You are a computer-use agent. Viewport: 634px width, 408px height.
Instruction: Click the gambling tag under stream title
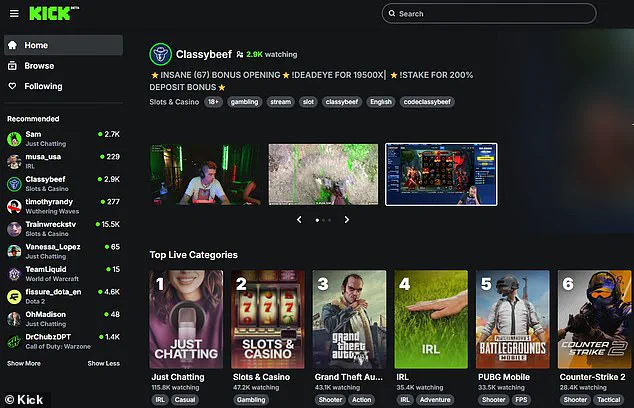tap(245, 102)
